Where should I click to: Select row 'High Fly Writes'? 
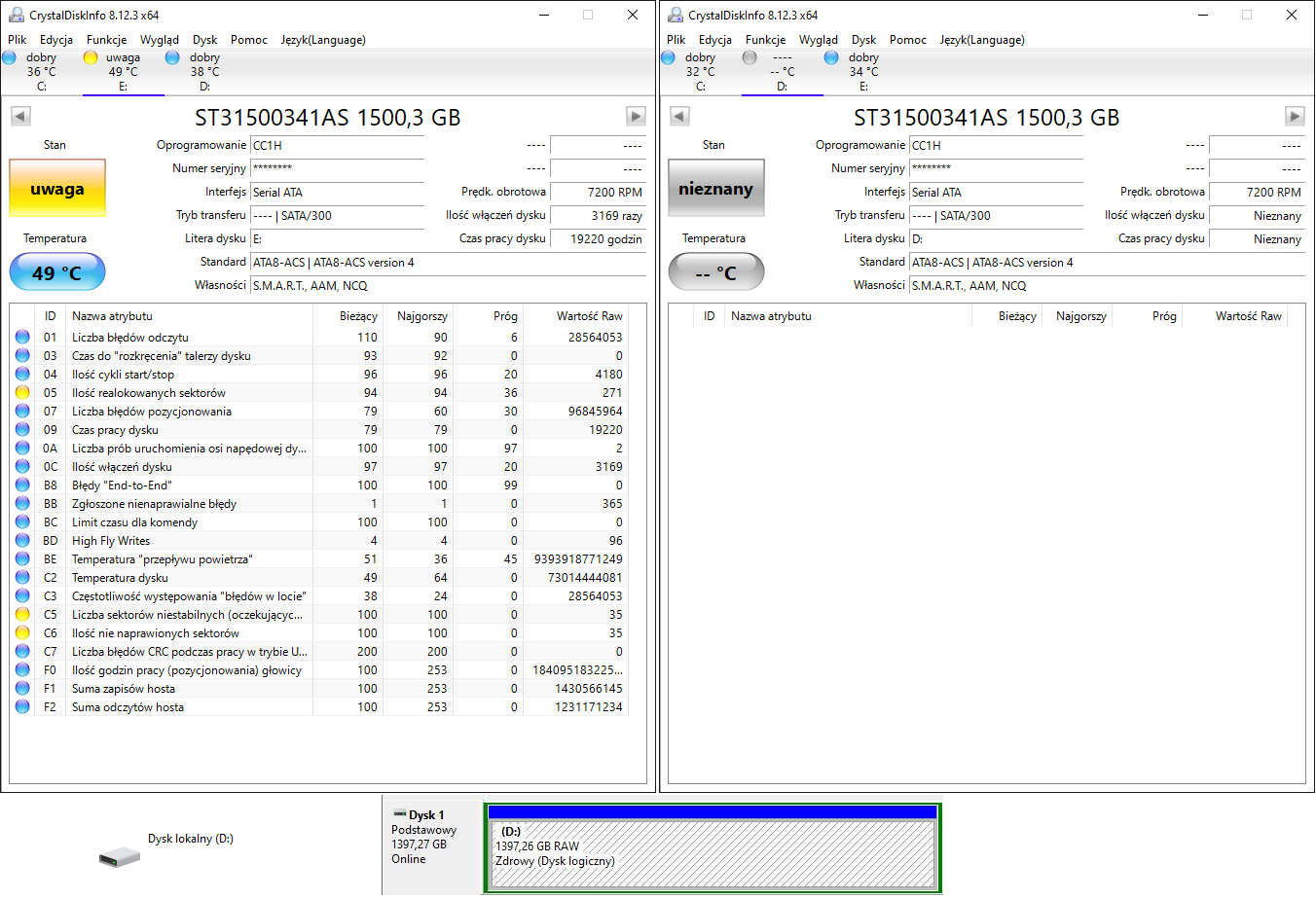click(319, 541)
